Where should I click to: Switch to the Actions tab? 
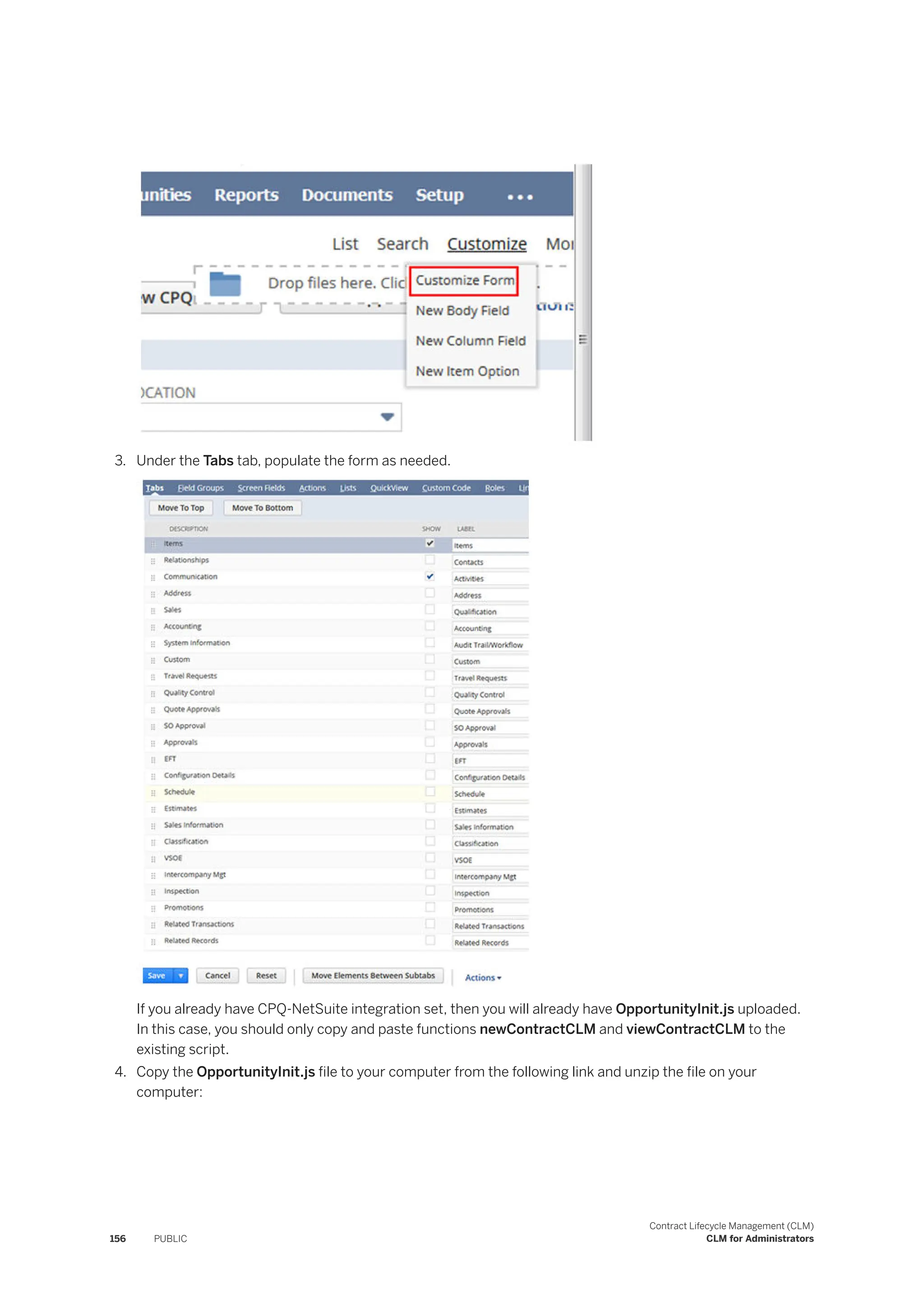[x=312, y=488]
